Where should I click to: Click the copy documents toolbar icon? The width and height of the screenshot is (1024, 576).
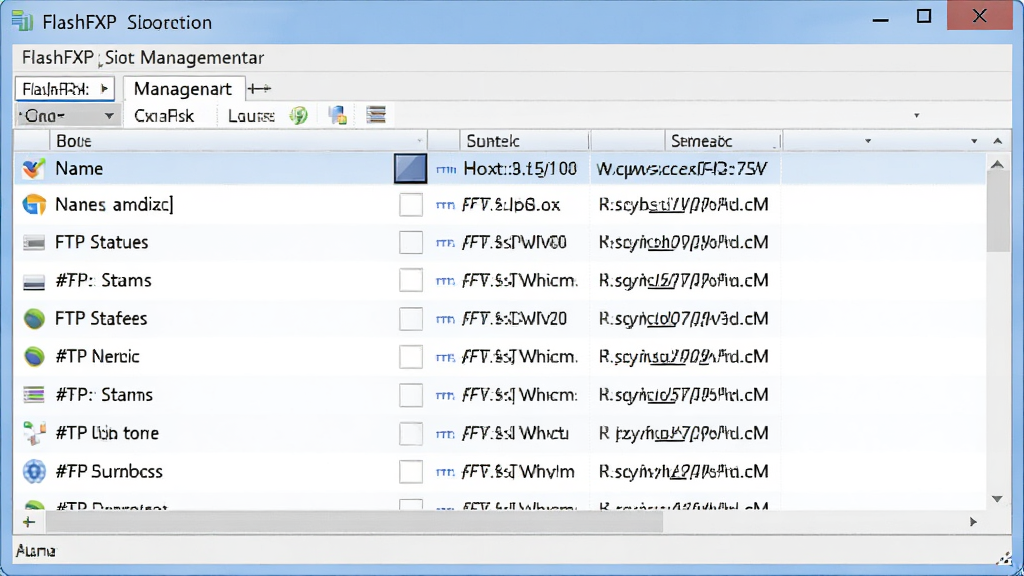click(337, 116)
